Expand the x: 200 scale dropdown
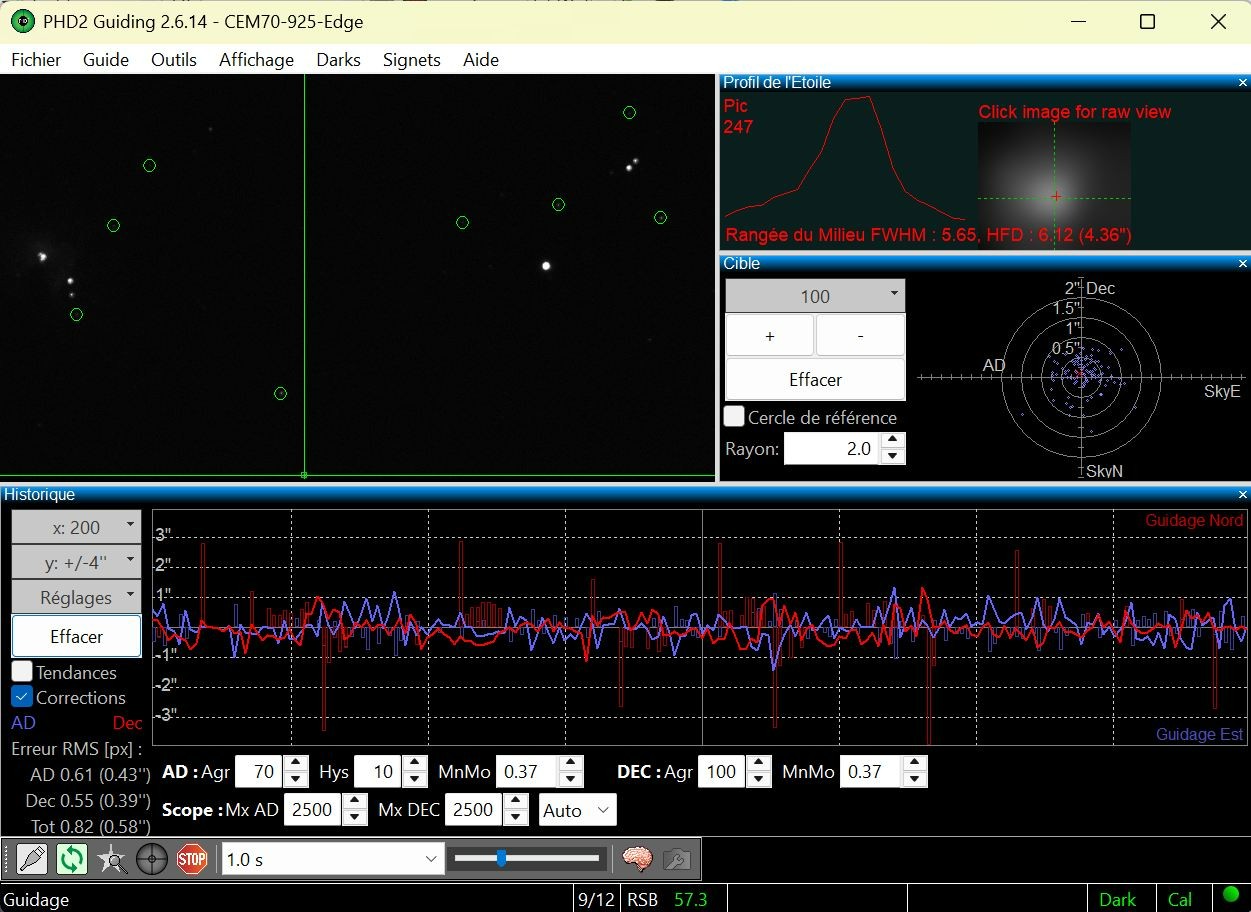1251x912 pixels. tap(76, 527)
